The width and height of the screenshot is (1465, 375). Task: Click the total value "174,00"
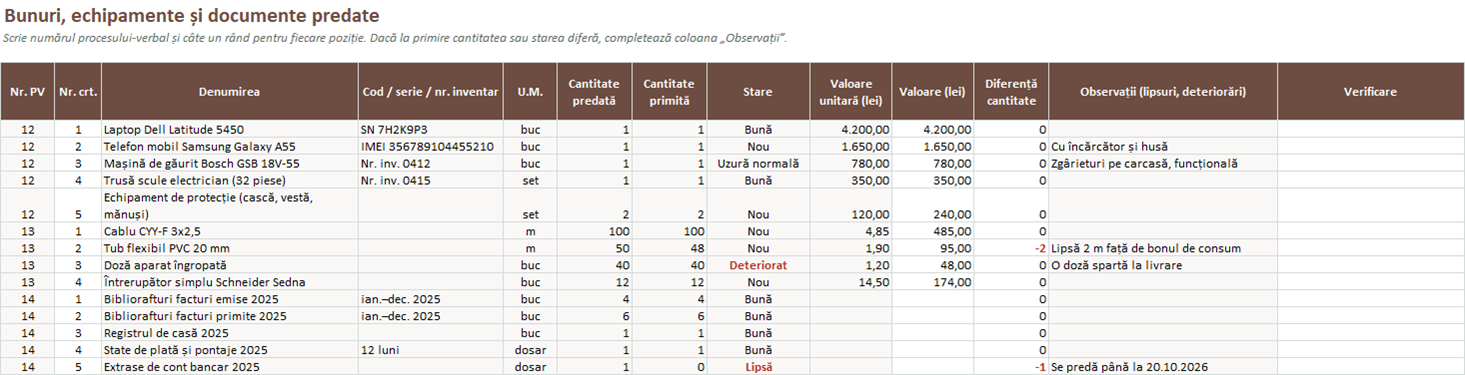coord(933,282)
